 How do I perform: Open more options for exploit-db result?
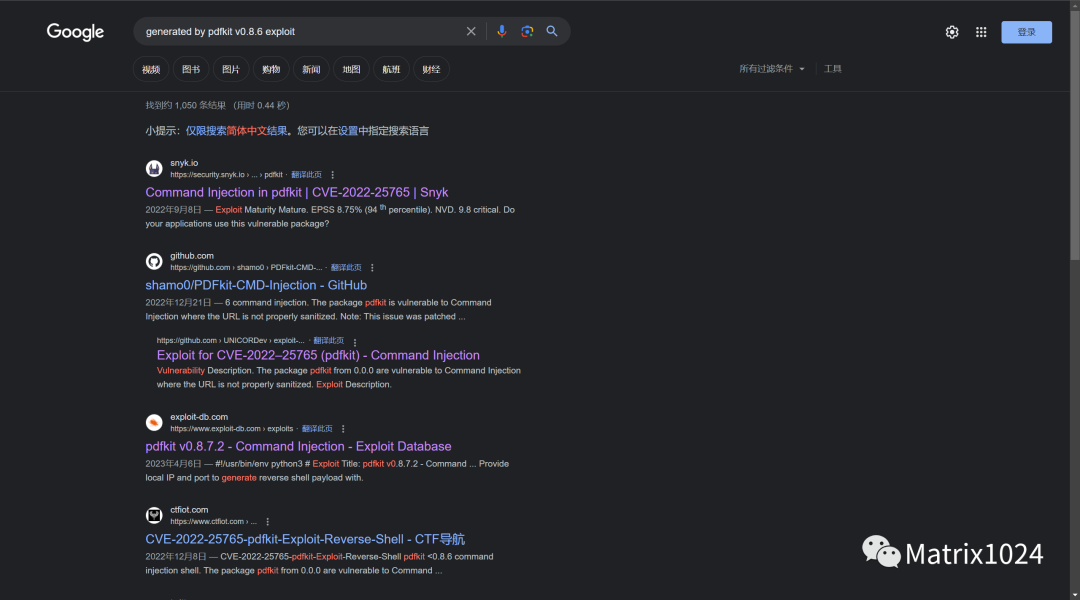click(343, 429)
